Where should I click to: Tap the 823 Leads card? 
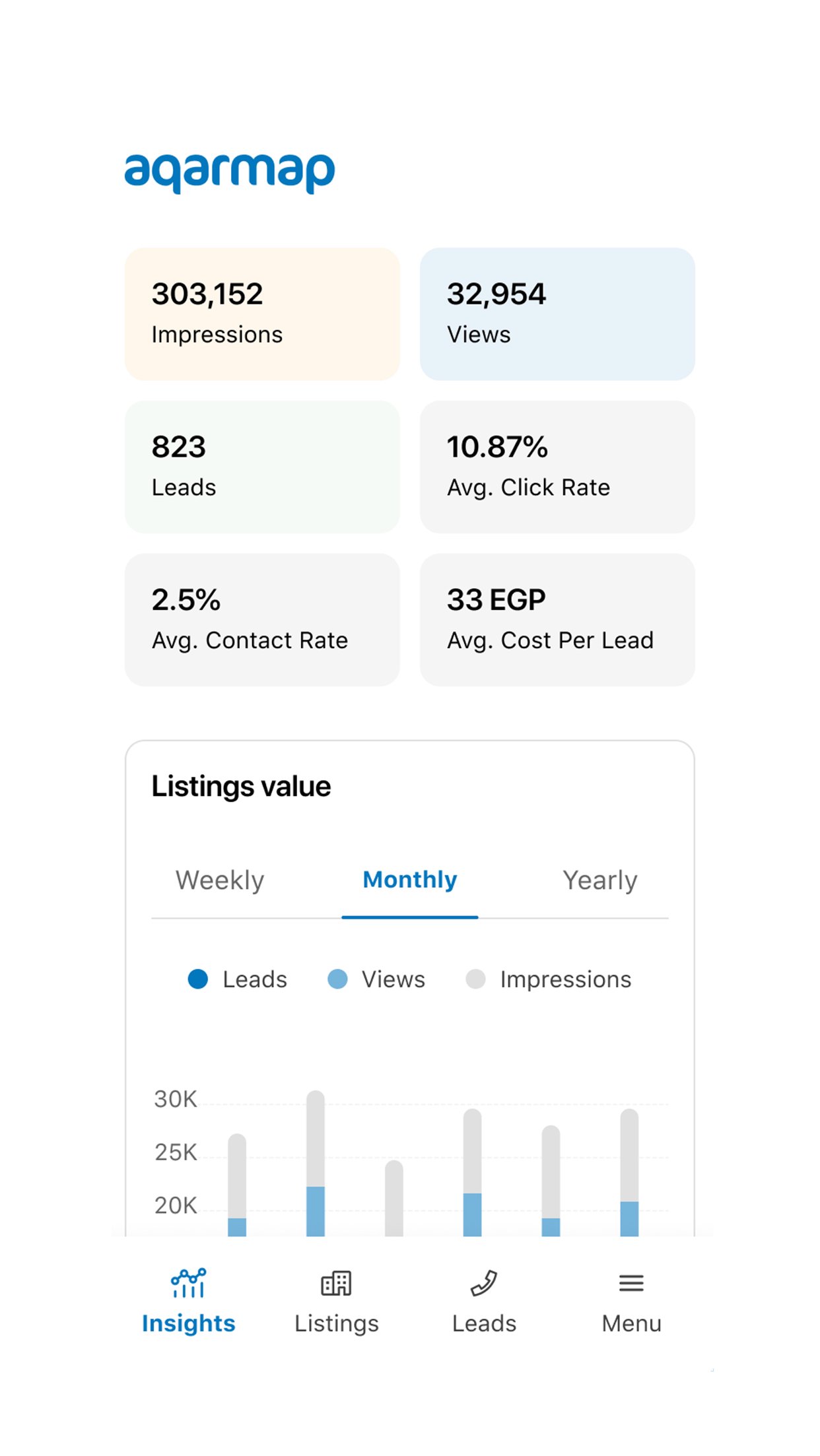click(262, 467)
